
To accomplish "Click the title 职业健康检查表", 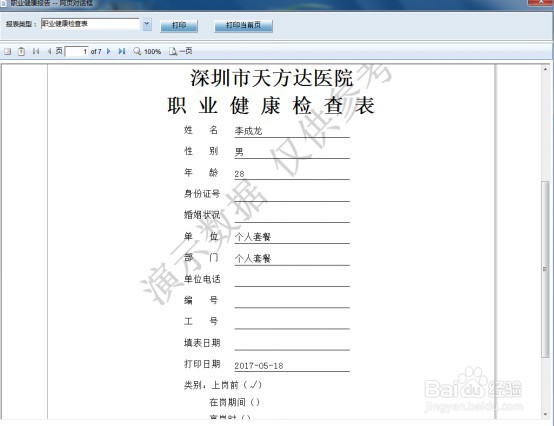I will 271,105.
